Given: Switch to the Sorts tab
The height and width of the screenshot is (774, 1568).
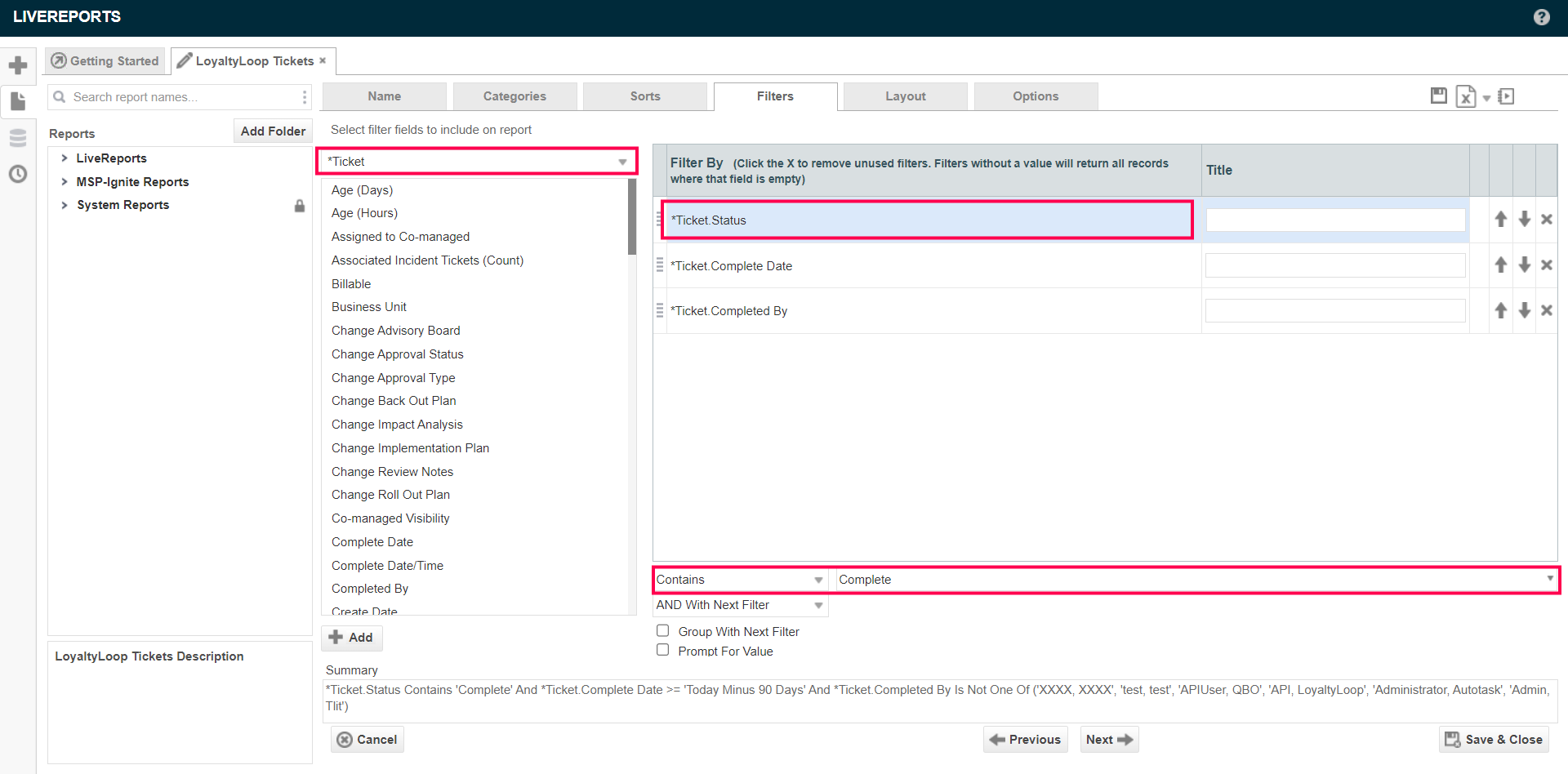Looking at the screenshot, I should point(645,96).
